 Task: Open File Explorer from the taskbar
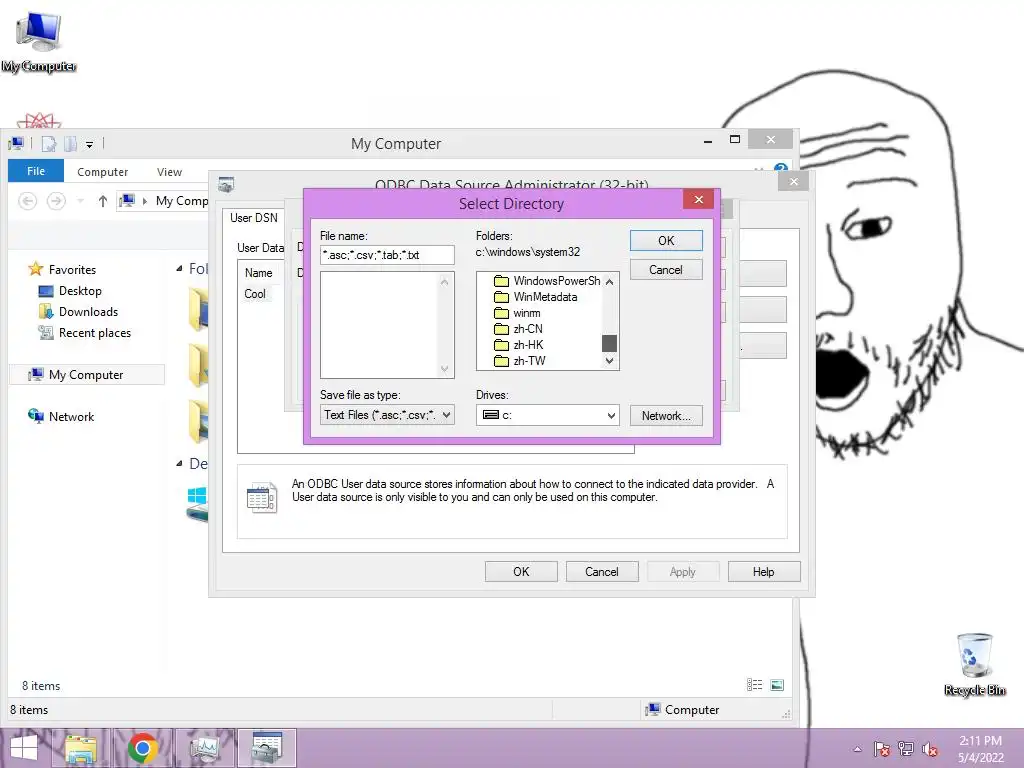(x=81, y=748)
